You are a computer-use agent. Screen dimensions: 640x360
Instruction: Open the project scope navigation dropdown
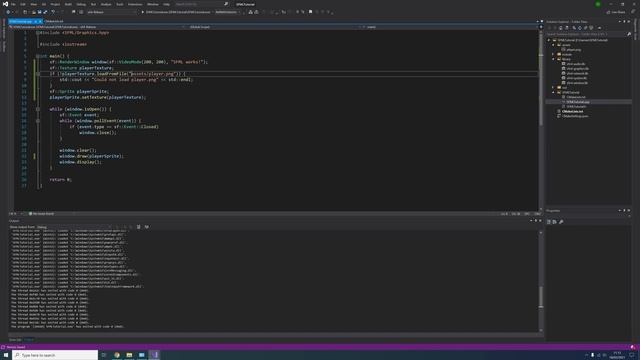point(96,27)
